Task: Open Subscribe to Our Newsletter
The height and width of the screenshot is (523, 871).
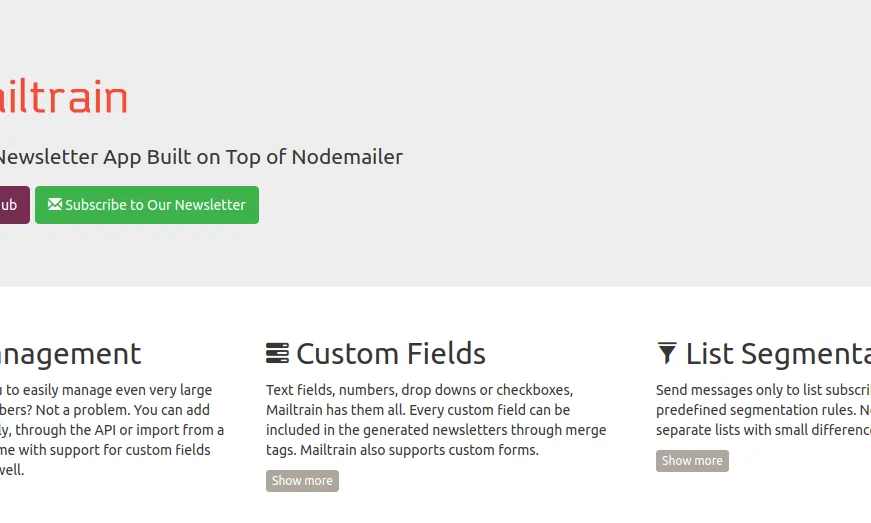Action: (x=147, y=205)
